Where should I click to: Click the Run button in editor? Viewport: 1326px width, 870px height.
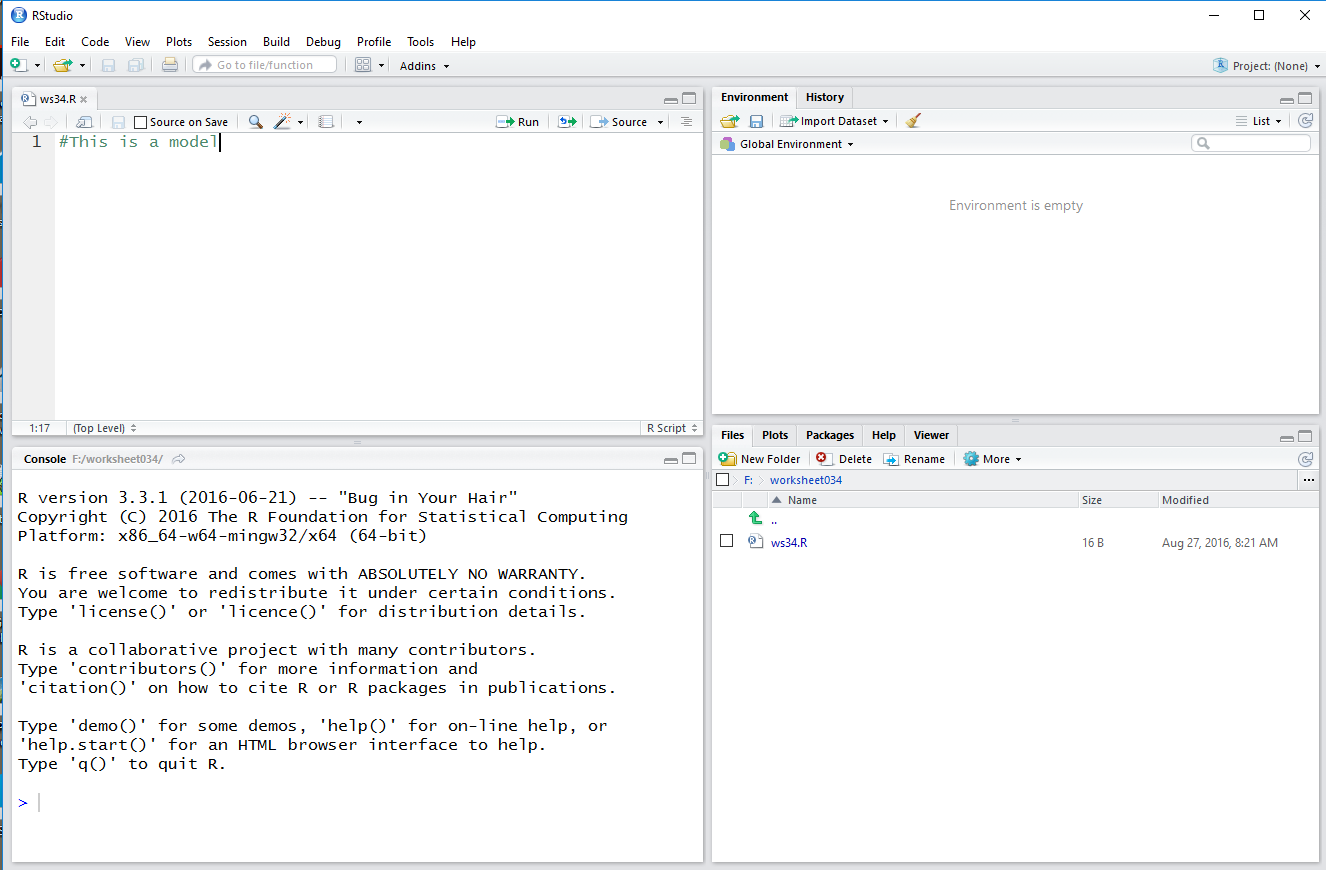[x=518, y=122]
